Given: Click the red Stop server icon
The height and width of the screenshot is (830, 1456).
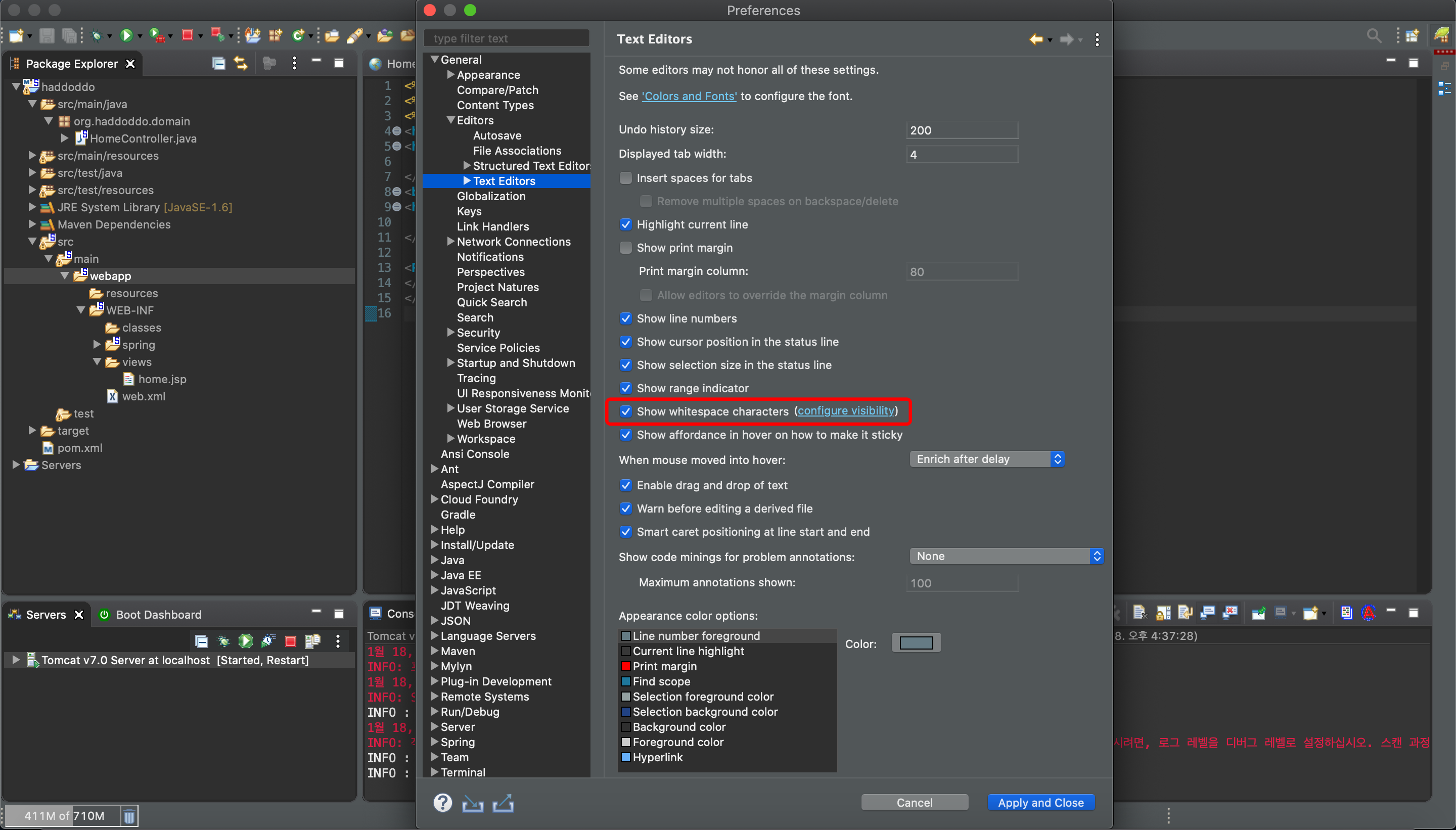Looking at the screenshot, I should click(x=290, y=641).
